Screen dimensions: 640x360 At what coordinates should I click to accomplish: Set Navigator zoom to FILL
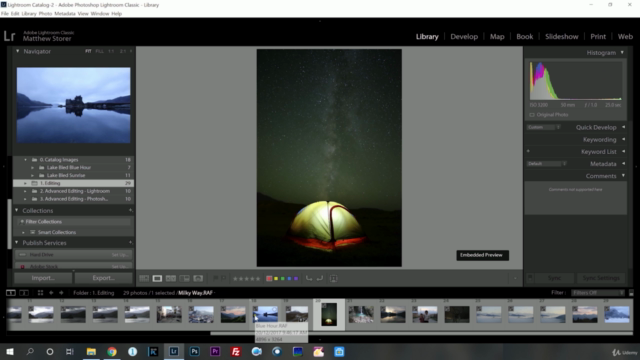coord(99,51)
